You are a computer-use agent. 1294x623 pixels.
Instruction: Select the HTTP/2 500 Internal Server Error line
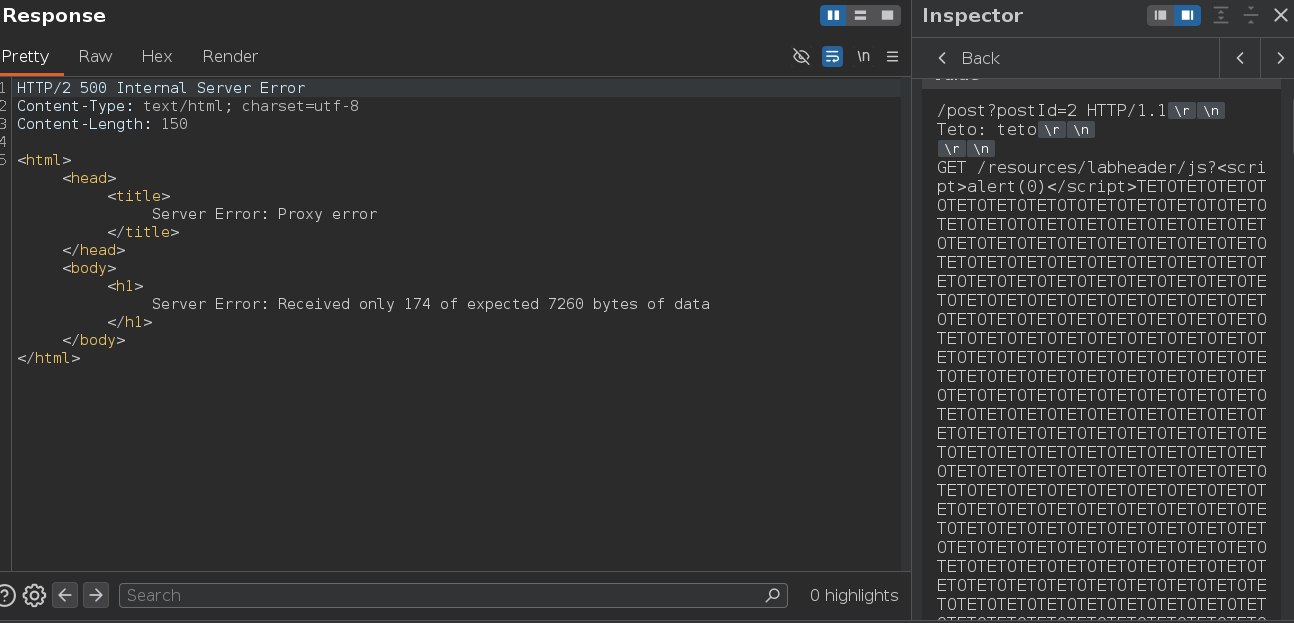tap(161, 88)
